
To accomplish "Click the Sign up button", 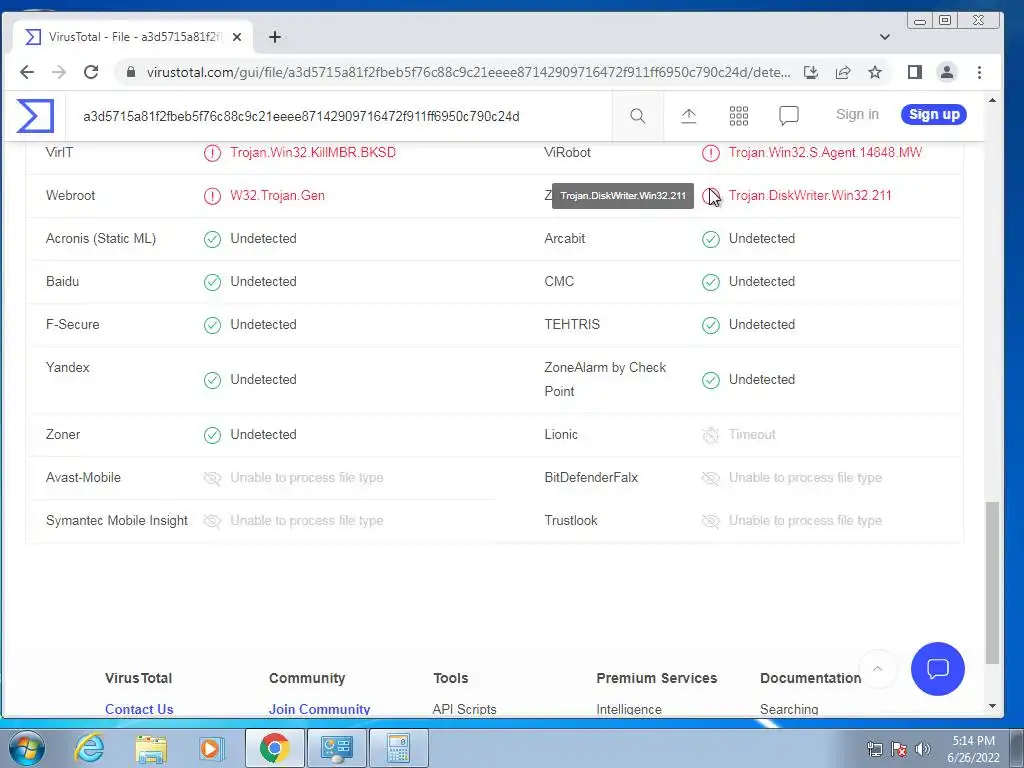I will pyautogui.click(x=934, y=114).
